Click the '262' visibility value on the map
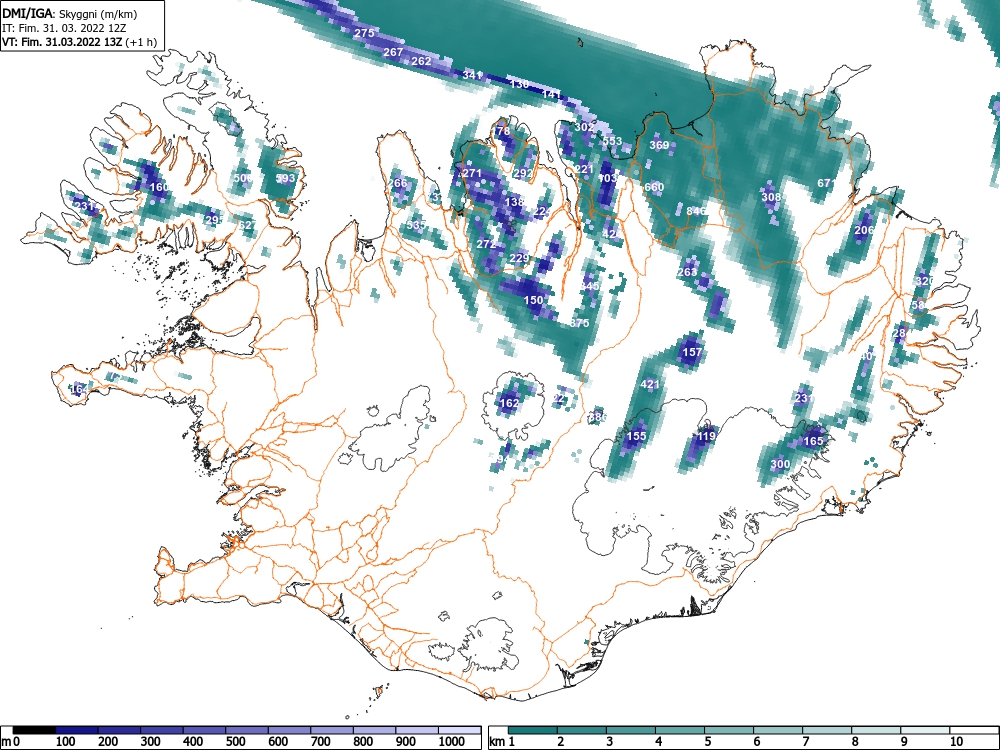The height and width of the screenshot is (750, 1000). [422, 61]
